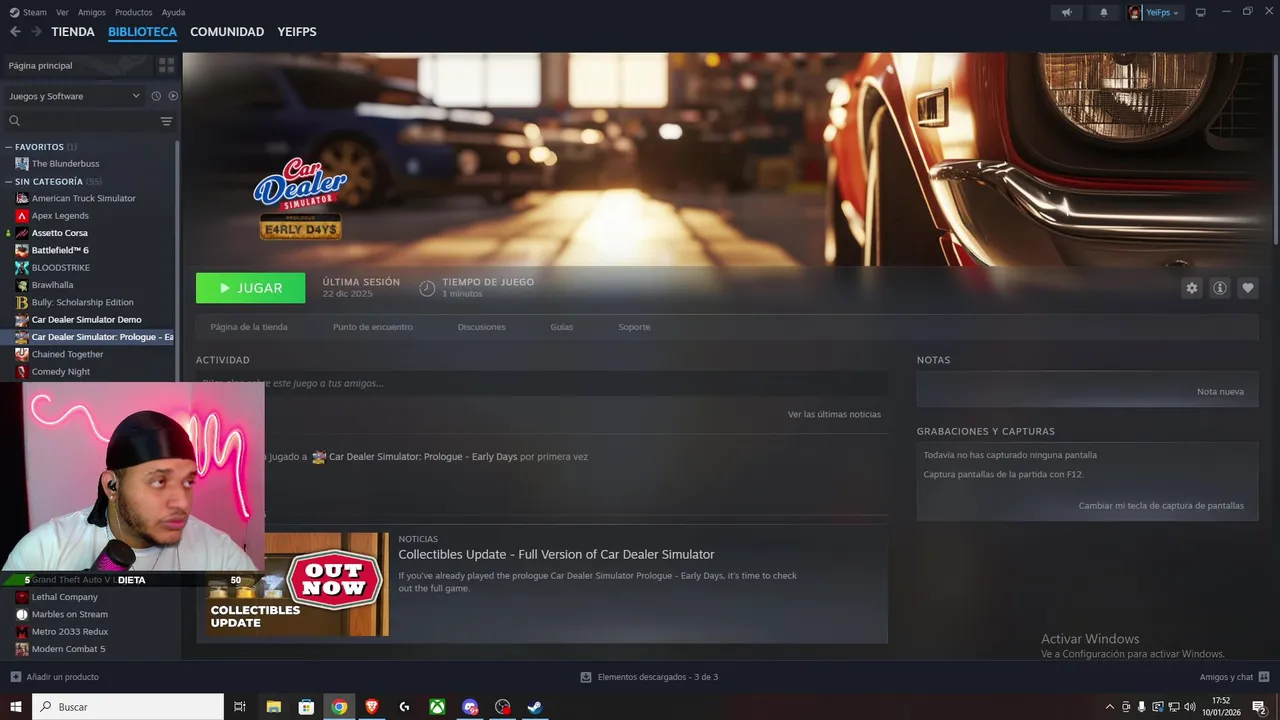Image resolution: width=1280 pixels, height=720 pixels.
Task: Select the Brawlhalla icon in library list
Action: pyautogui.click(x=22, y=285)
